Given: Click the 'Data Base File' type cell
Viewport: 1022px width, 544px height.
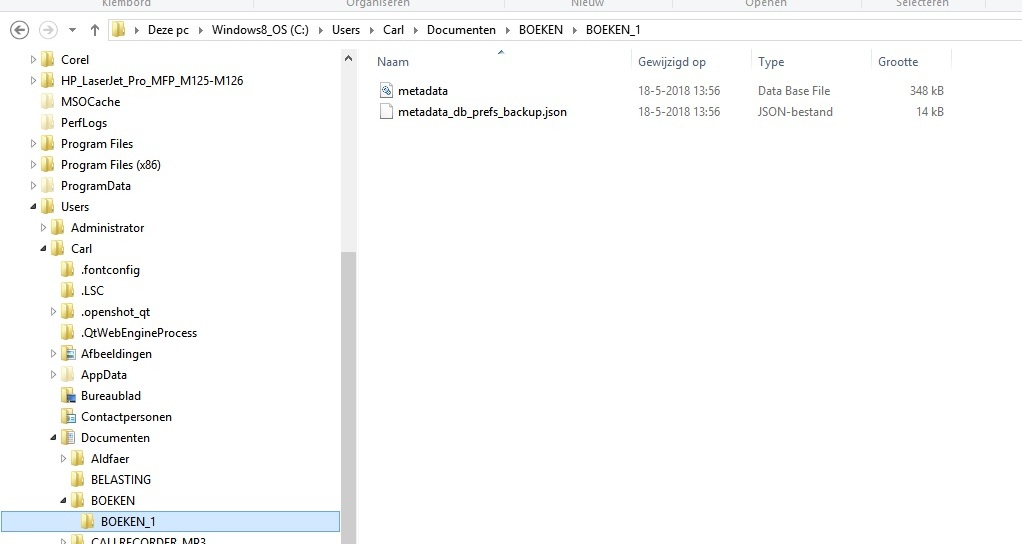Looking at the screenshot, I should point(794,91).
